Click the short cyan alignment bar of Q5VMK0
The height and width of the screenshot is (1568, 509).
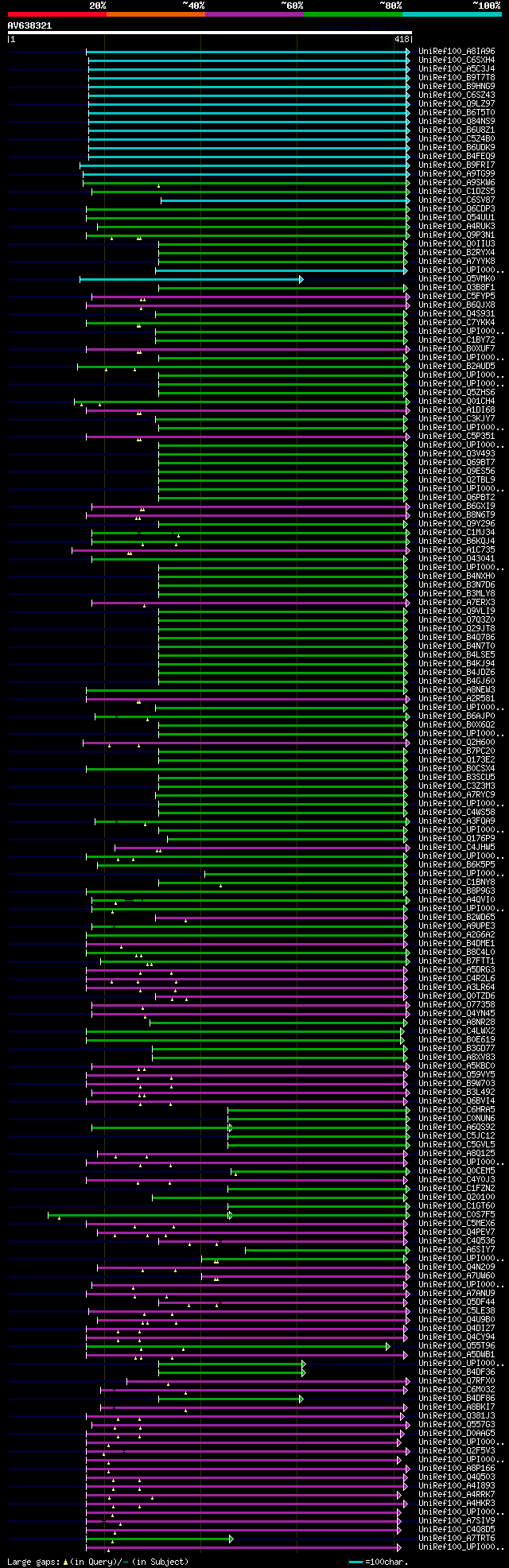click(x=191, y=279)
